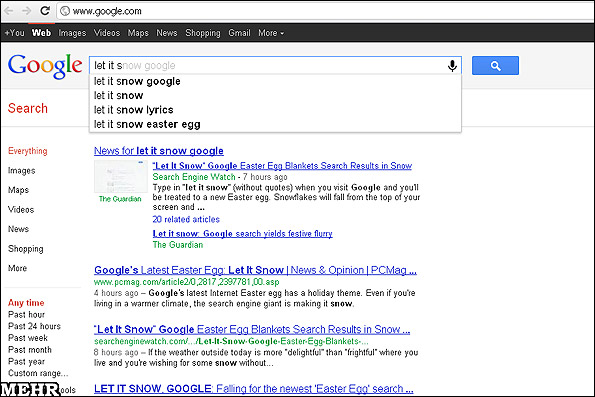Click the browser back arrow

pos(9,11)
